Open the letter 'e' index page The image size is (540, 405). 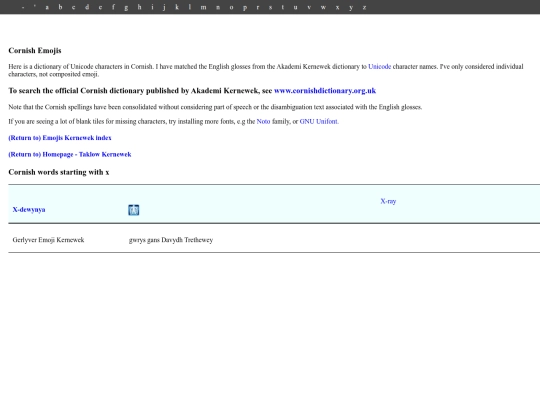click(100, 7)
